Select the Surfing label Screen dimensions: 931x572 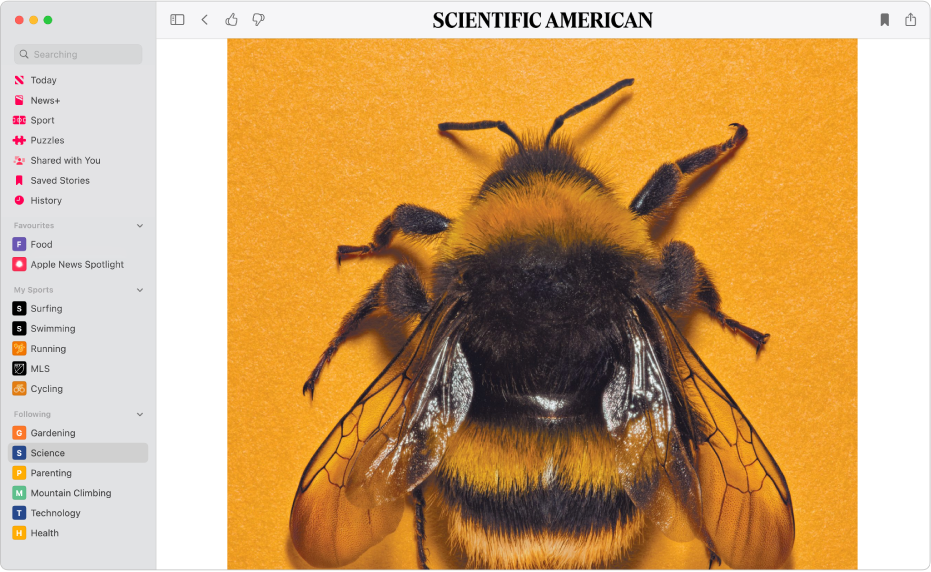click(46, 309)
